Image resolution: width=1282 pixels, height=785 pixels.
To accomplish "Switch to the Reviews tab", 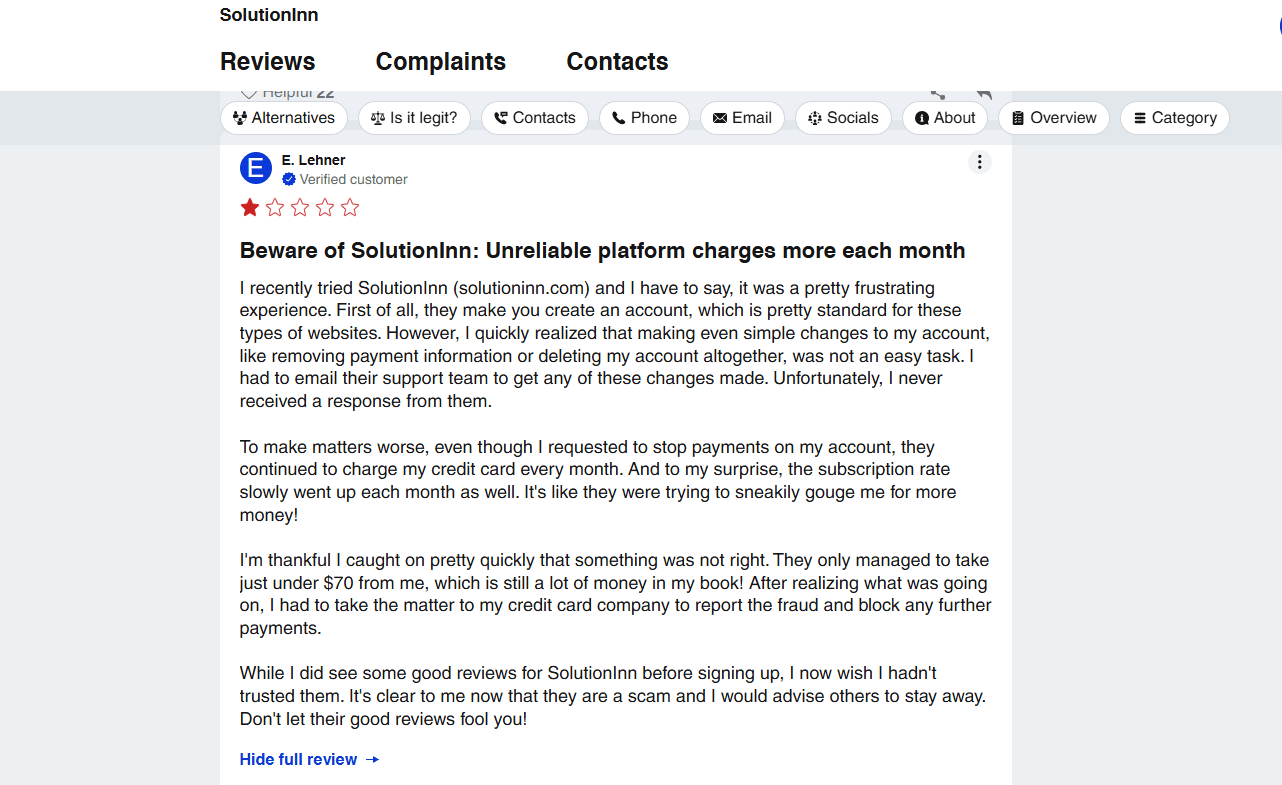I will click(x=267, y=62).
